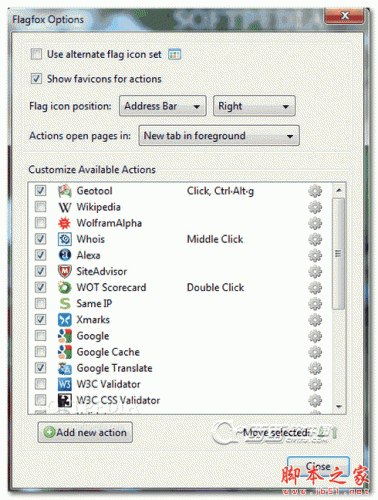Screen dimensions: 378x500
Task: Open gear settings for Xmarks
Action: click(315, 320)
